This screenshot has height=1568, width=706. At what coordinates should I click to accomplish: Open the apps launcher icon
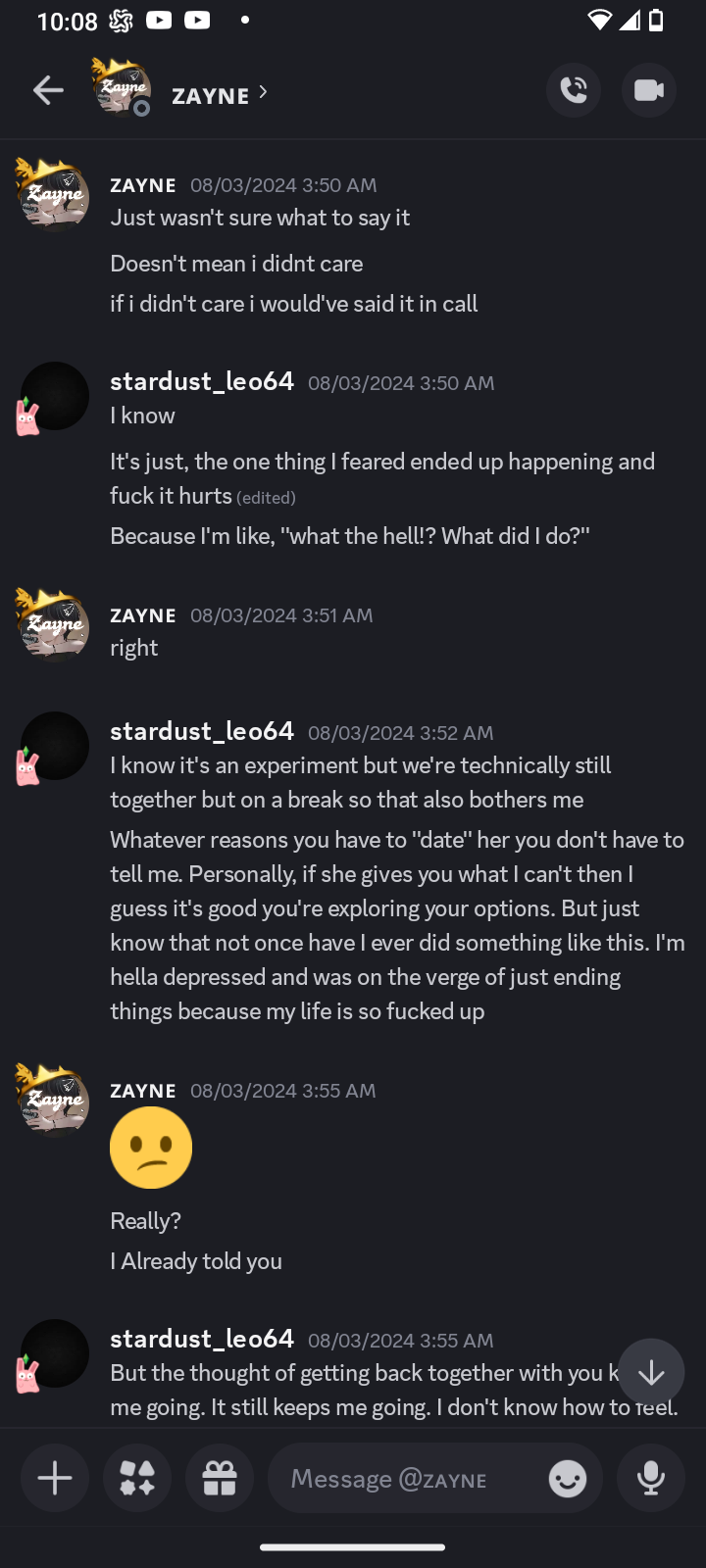(137, 1478)
